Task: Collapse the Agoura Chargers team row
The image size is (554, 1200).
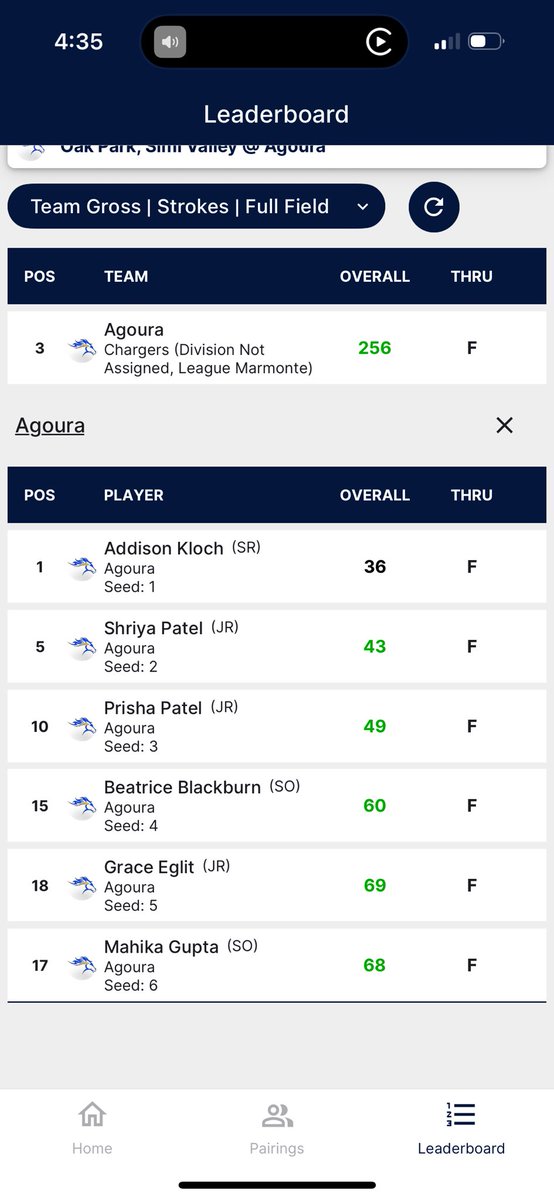Action: pyautogui.click(x=277, y=348)
